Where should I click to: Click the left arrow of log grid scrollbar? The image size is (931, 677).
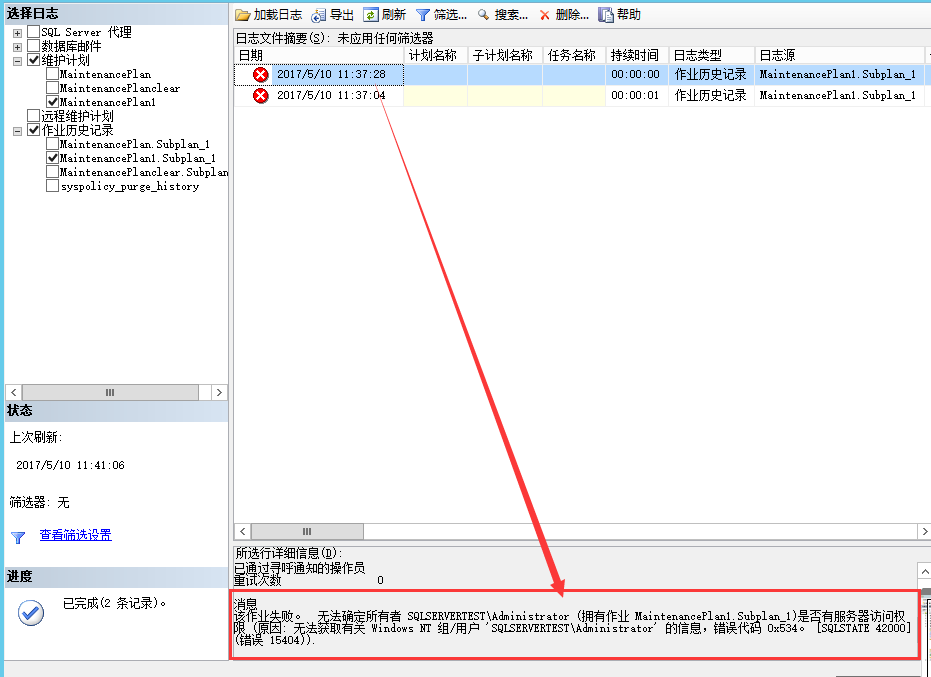pos(242,532)
